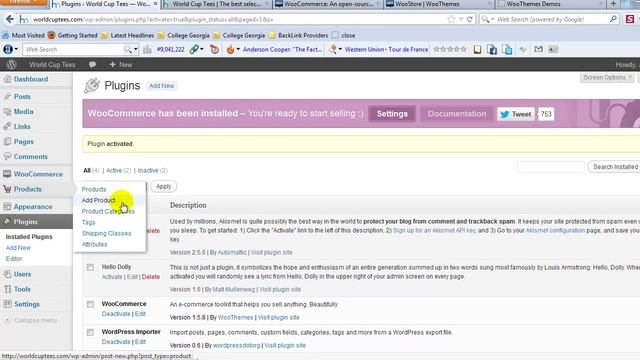The width and height of the screenshot is (640, 360).
Task: Click the toolbar bar-chart rank icon
Action: (x=147, y=49)
